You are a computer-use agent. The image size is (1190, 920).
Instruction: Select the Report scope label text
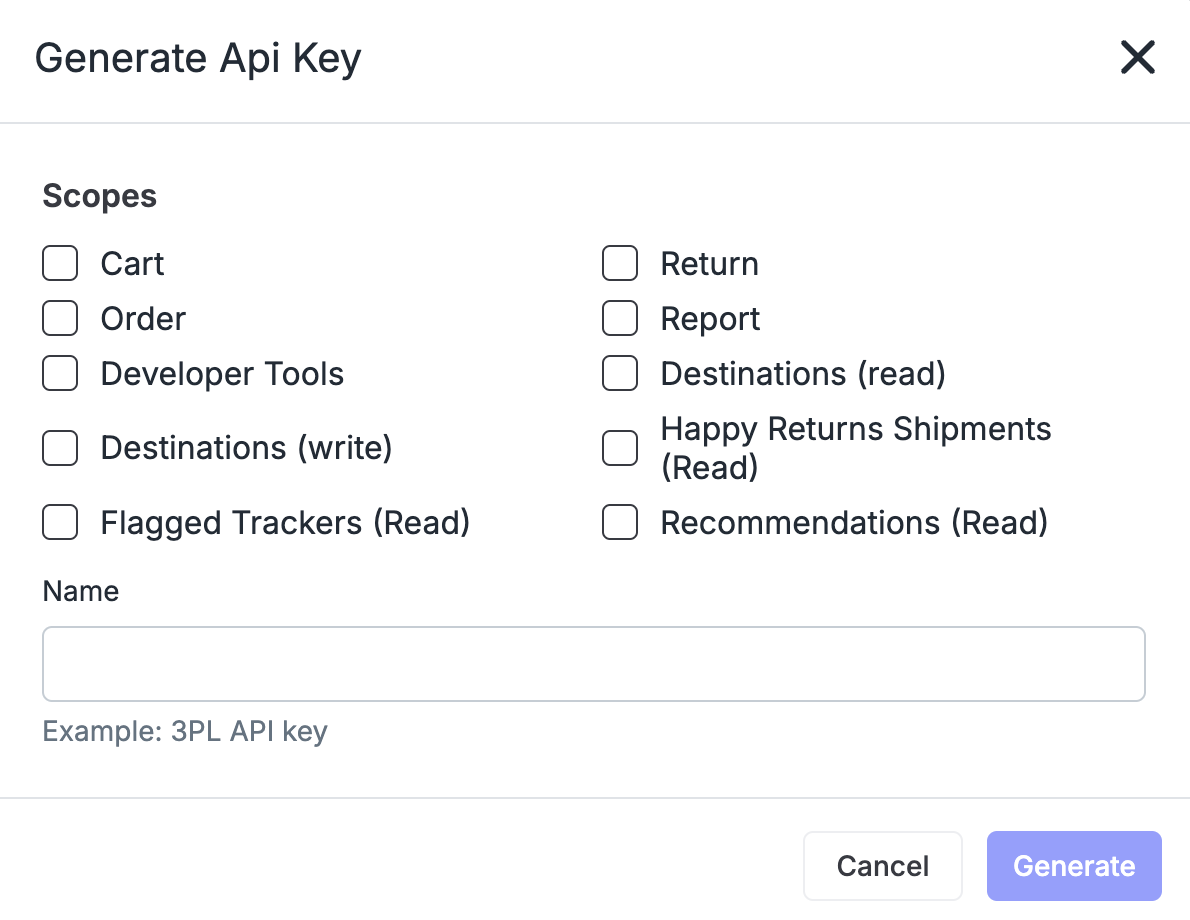click(711, 318)
